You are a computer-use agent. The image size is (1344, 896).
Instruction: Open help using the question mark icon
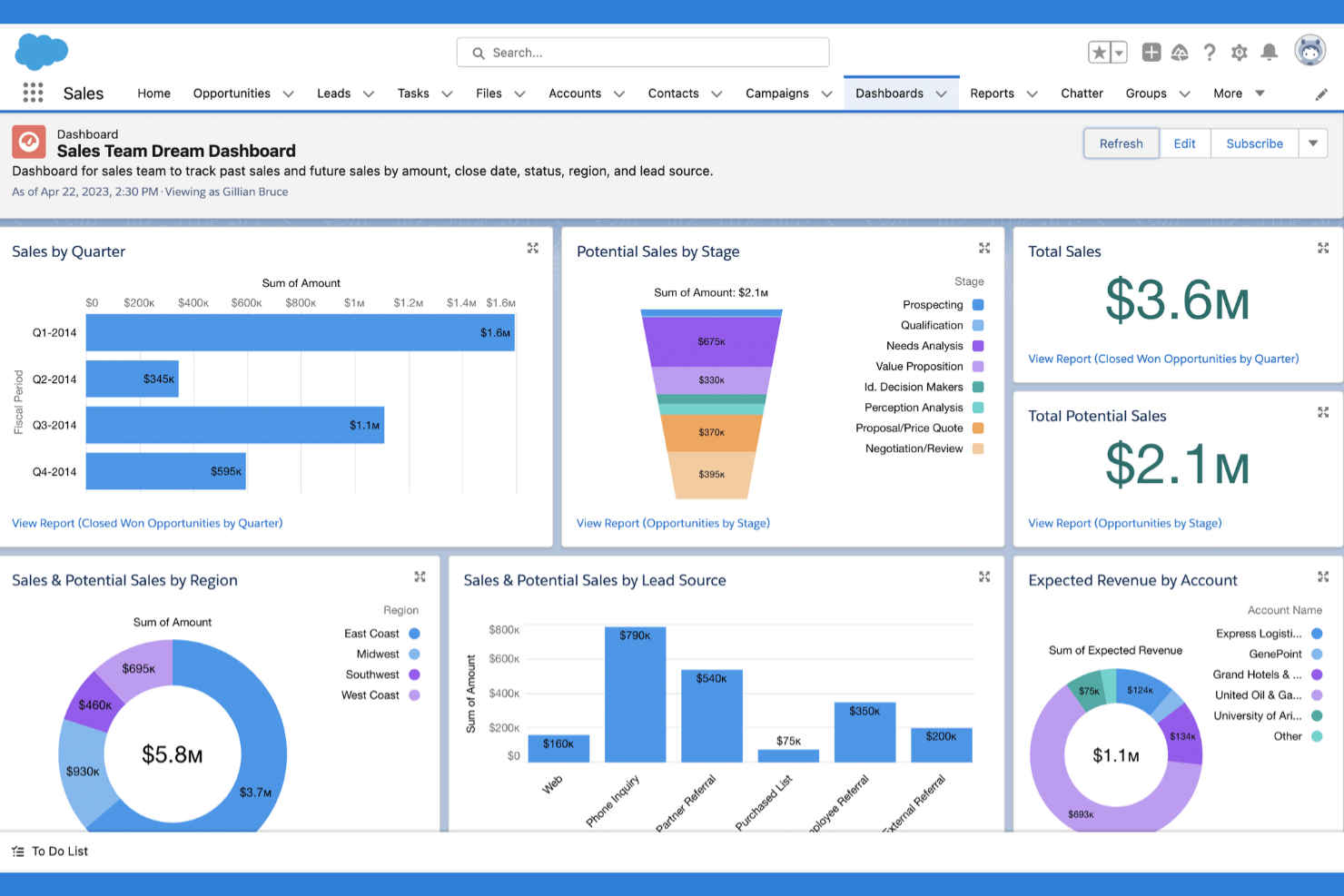1209,53
